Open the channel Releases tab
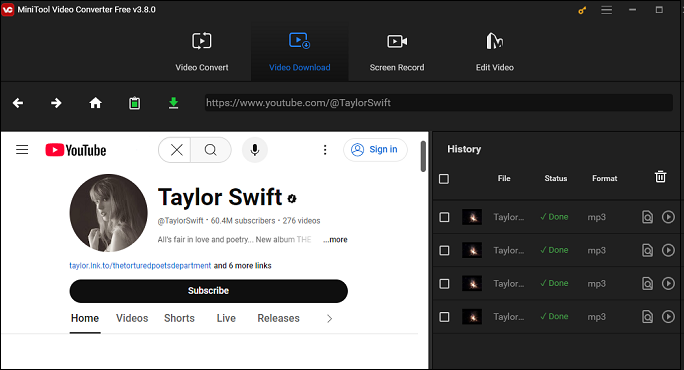 (278, 319)
